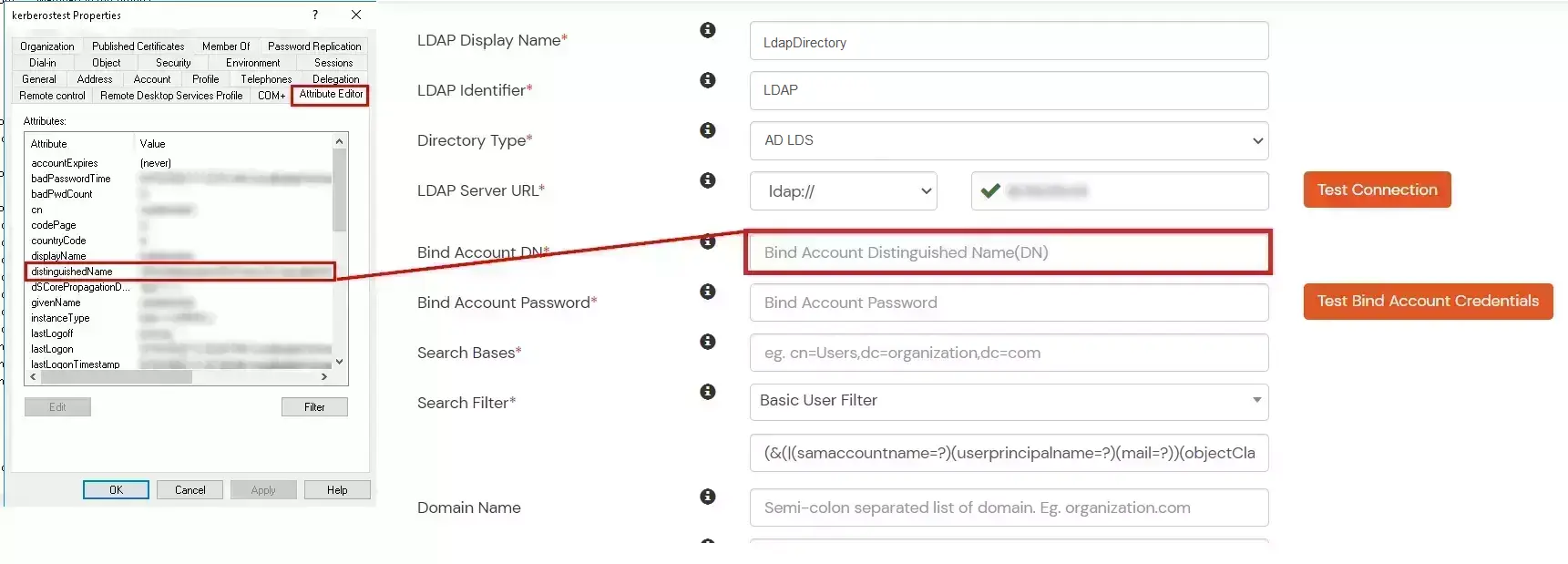Open the Account tab
1568x564 pixels.
[152, 79]
